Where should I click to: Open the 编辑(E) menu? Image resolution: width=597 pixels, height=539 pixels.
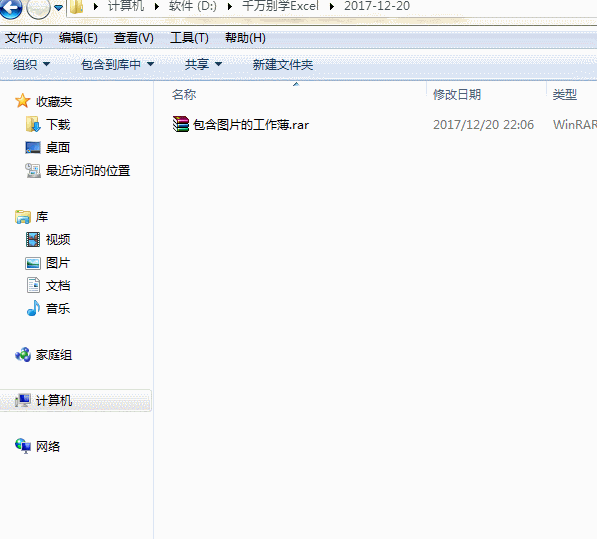[78, 38]
